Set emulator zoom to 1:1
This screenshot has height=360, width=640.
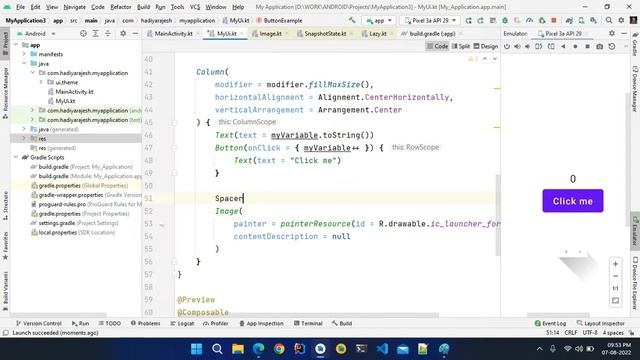(616, 289)
